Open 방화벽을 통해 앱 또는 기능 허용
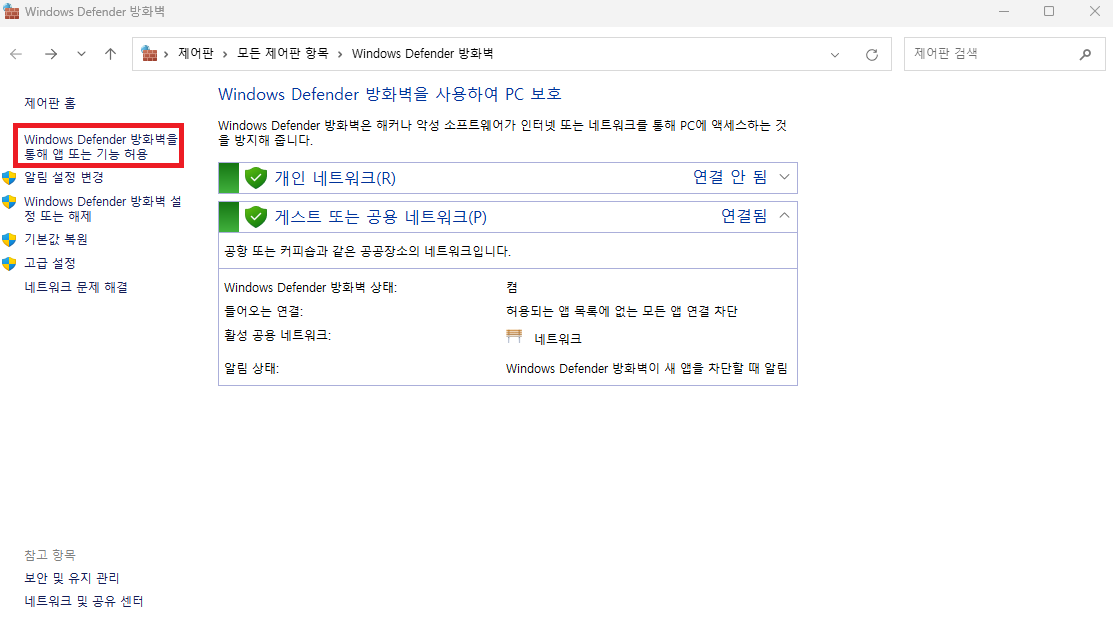 tap(101, 146)
